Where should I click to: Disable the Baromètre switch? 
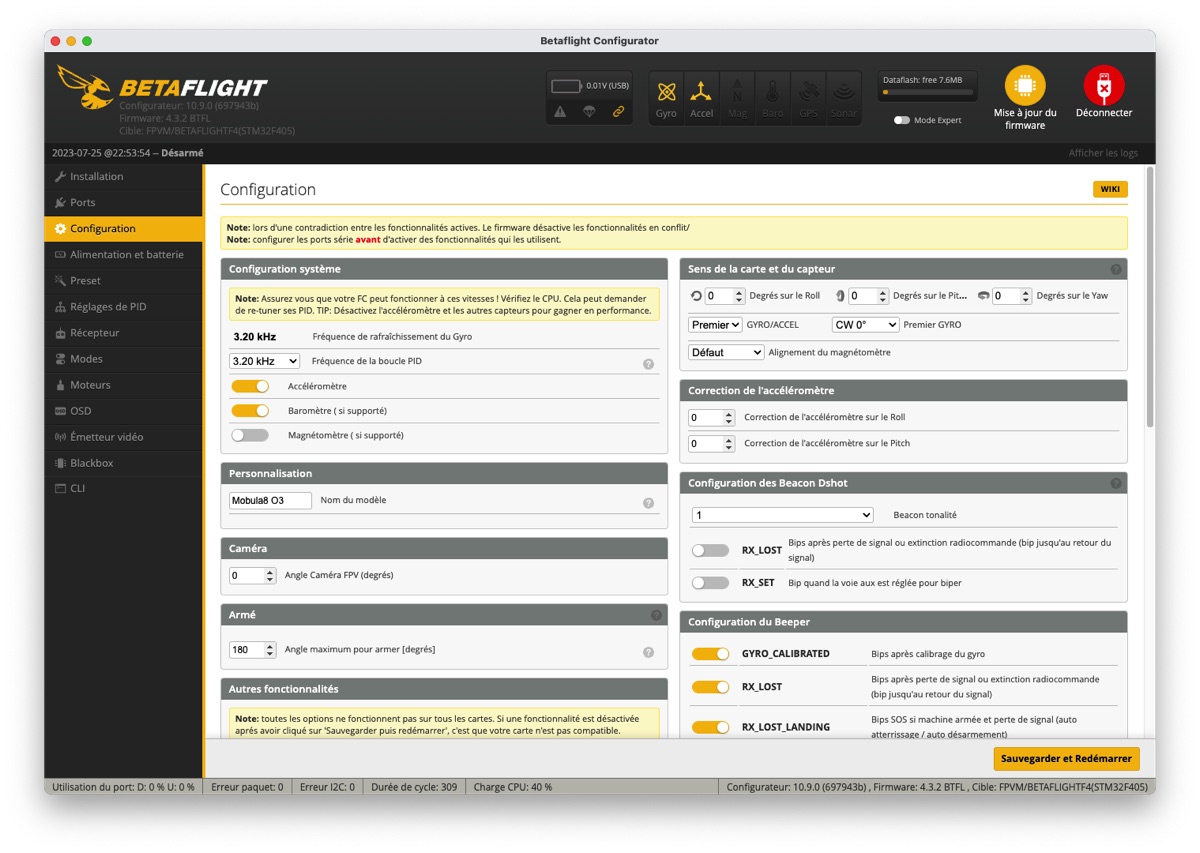click(x=250, y=410)
